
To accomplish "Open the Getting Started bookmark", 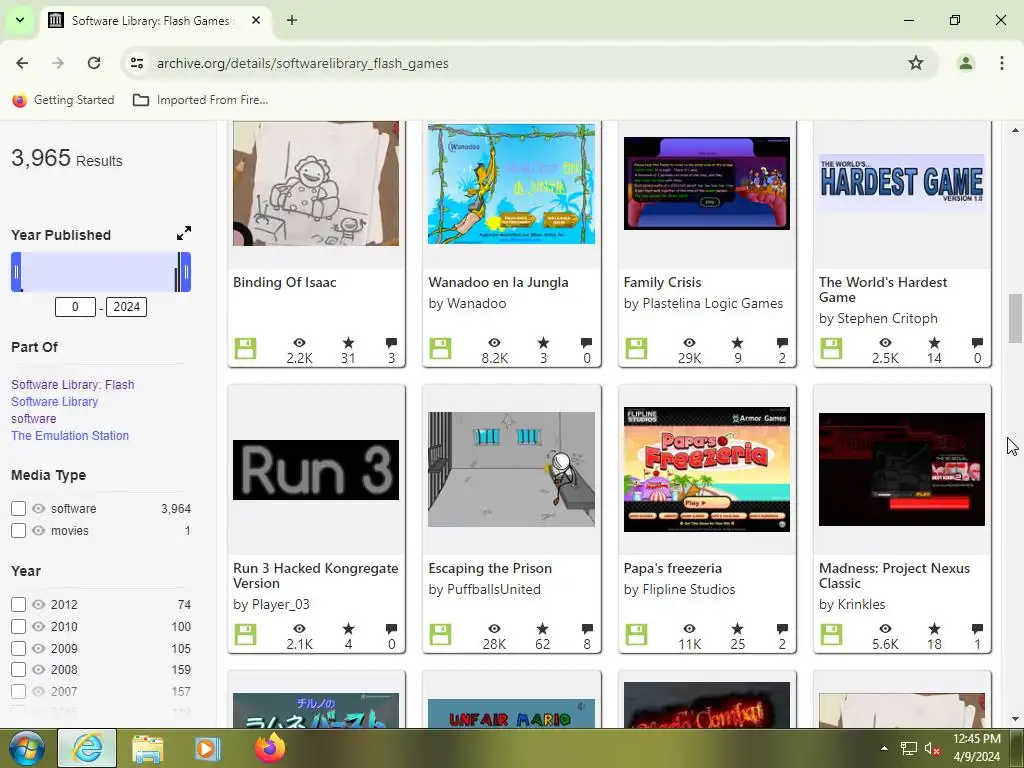I will pyautogui.click(x=63, y=100).
